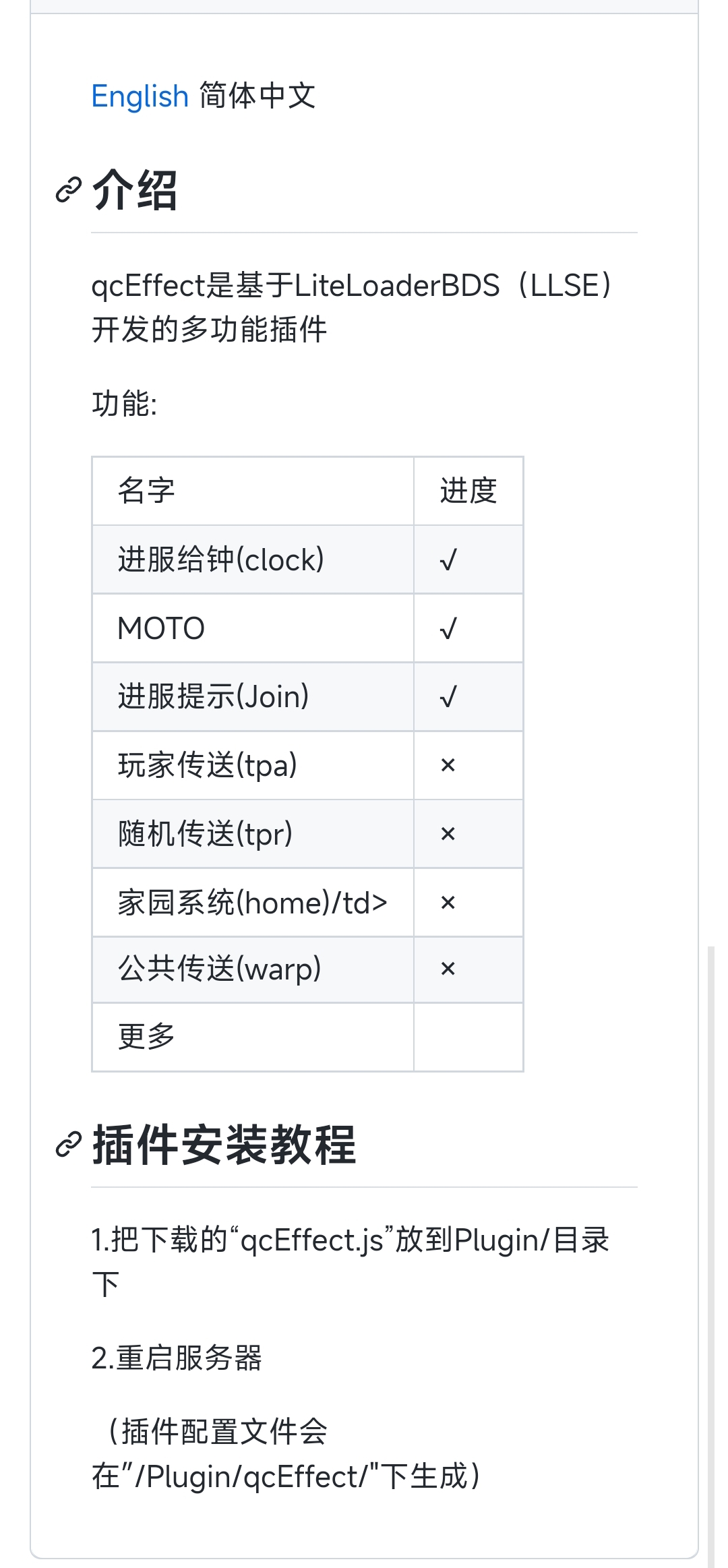Click the 插件安装教程 section heading

click(x=224, y=1145)
